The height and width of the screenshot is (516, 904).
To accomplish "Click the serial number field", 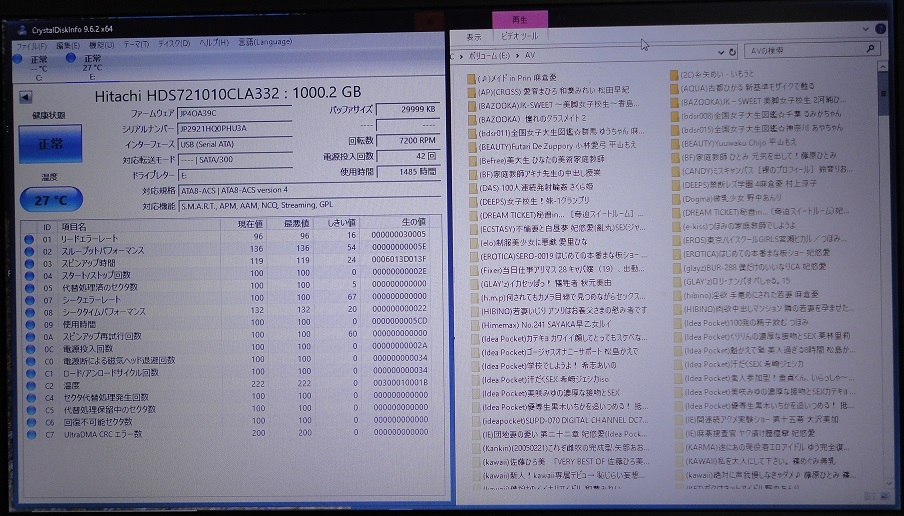I will (235, 129).
